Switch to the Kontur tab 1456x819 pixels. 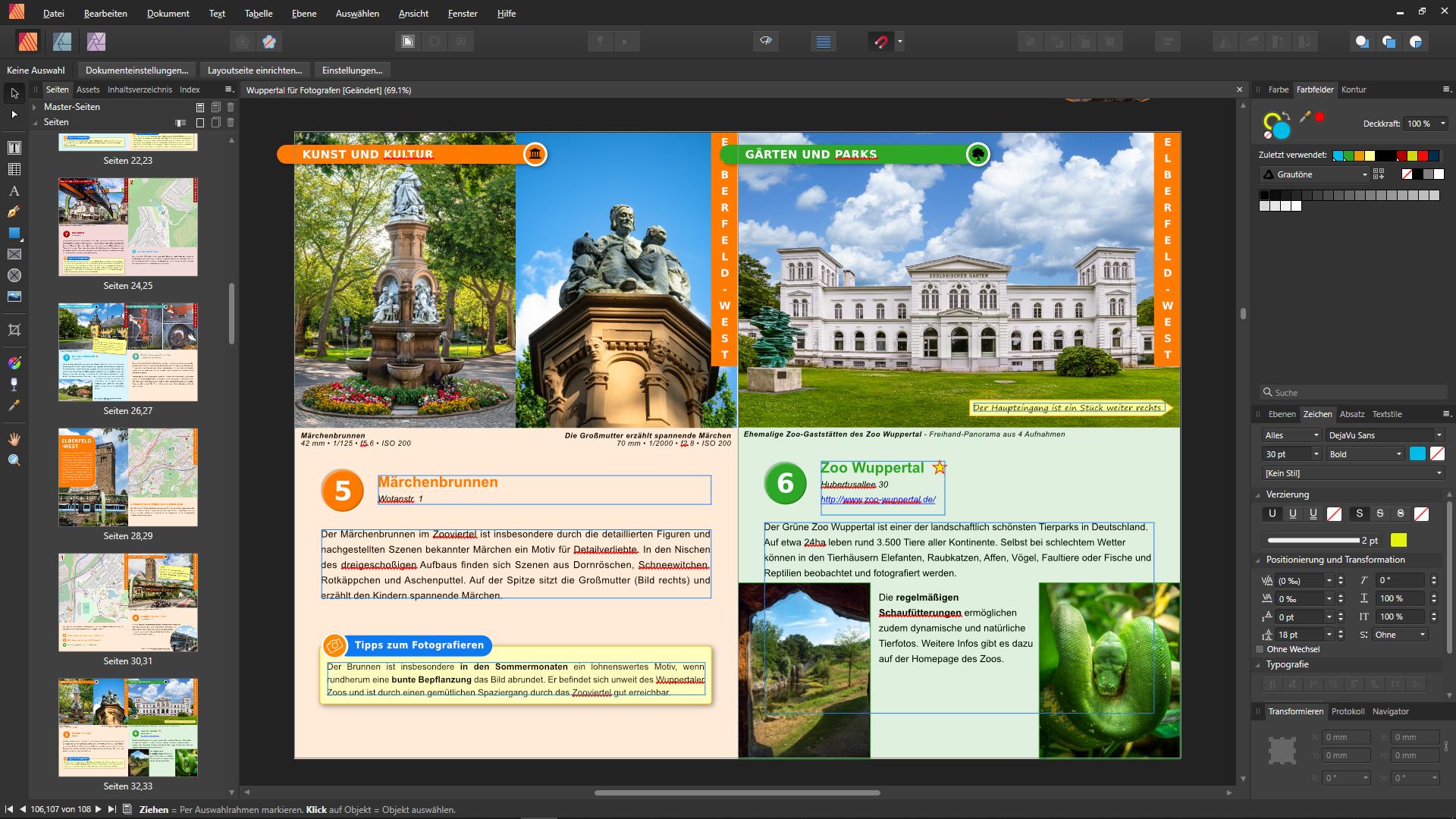tap(1354, 89)
